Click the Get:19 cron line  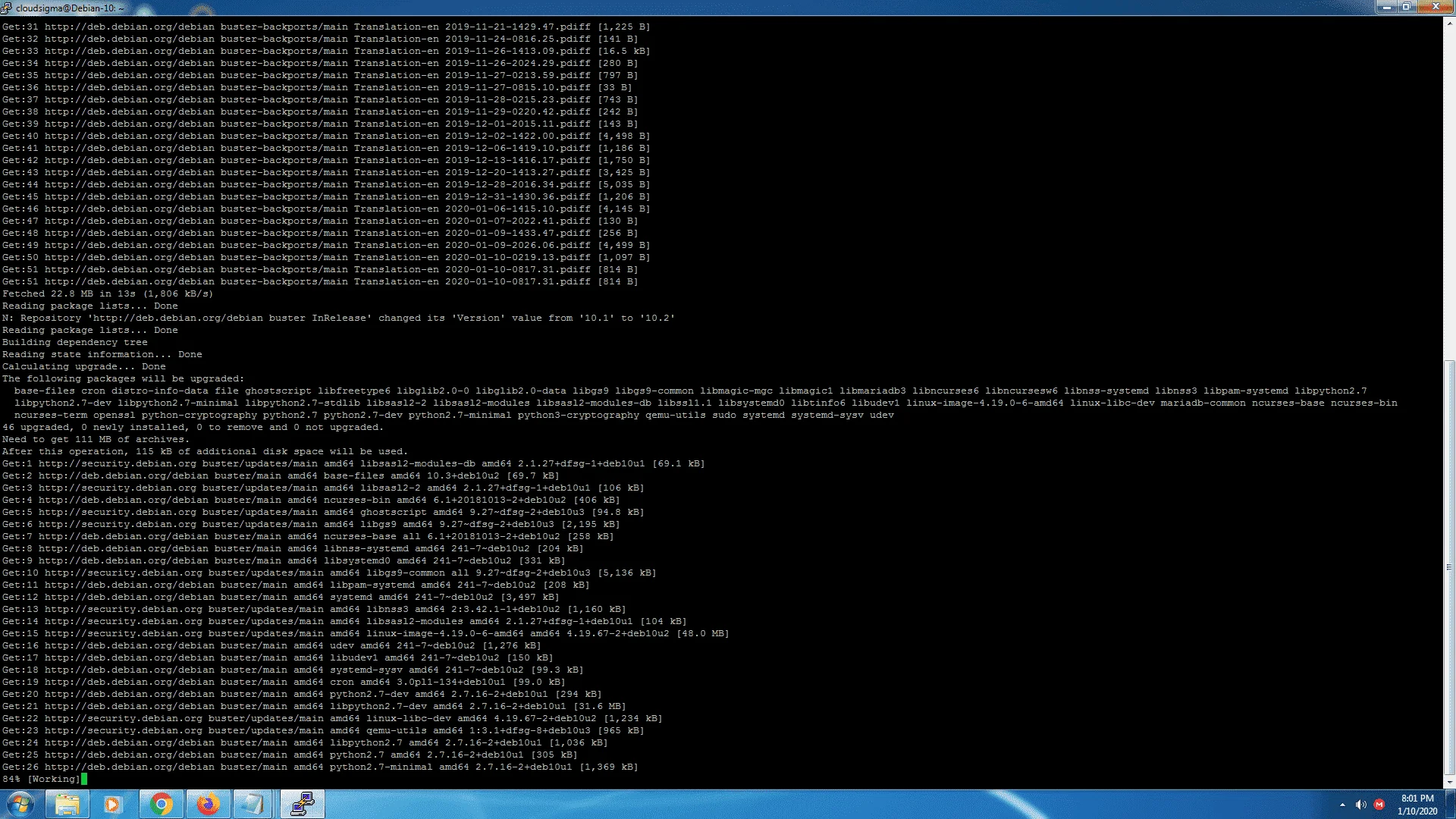coord(284,682)
